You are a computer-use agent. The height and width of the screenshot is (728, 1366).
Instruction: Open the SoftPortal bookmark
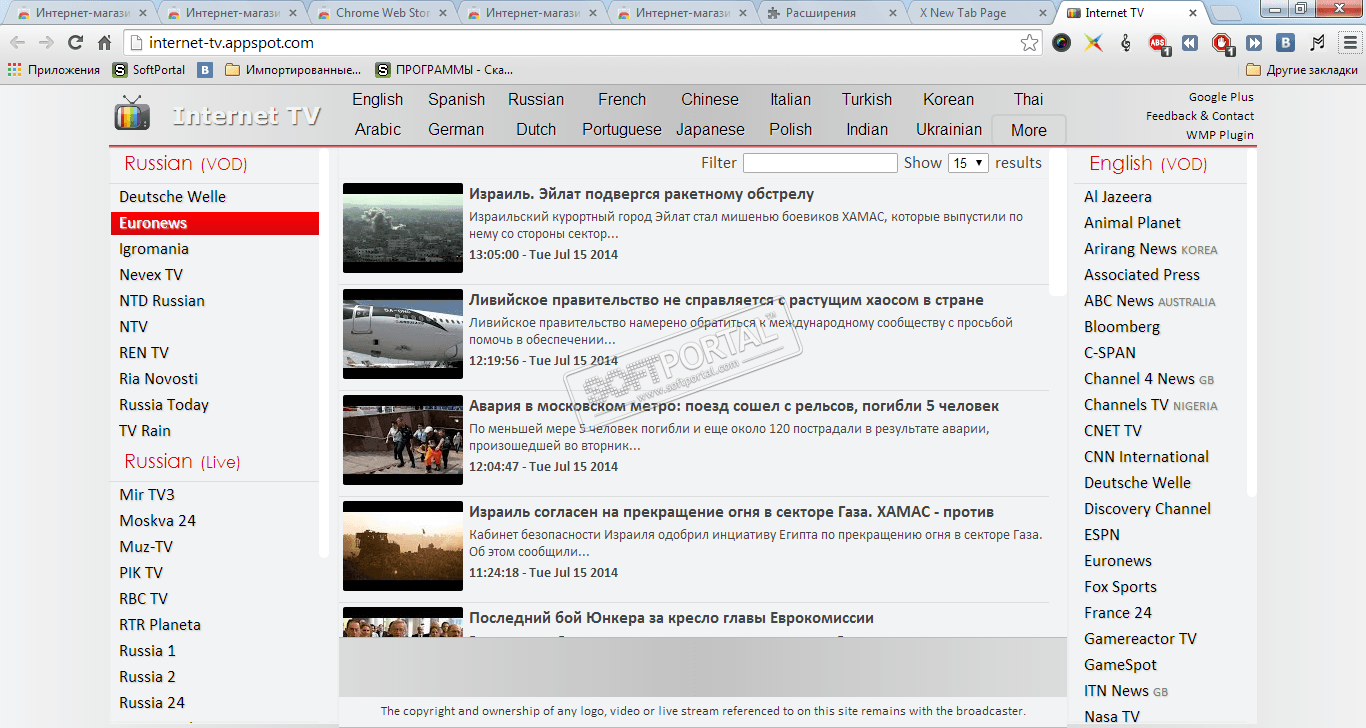(x=150, y=70)
